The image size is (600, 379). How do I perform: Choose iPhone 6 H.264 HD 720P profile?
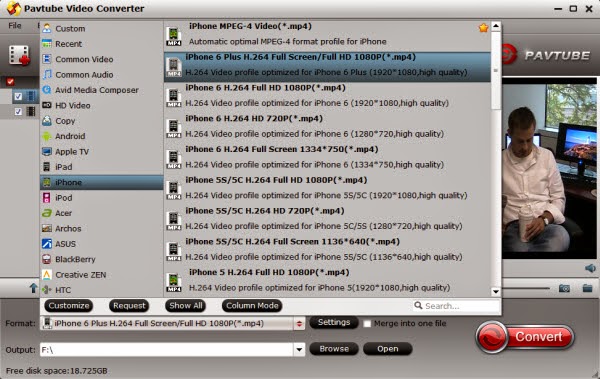point(327,128)
